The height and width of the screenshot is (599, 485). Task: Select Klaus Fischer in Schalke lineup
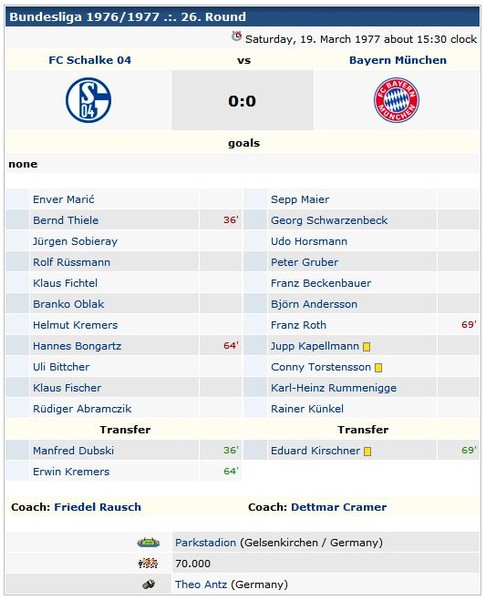click(67, 388)
